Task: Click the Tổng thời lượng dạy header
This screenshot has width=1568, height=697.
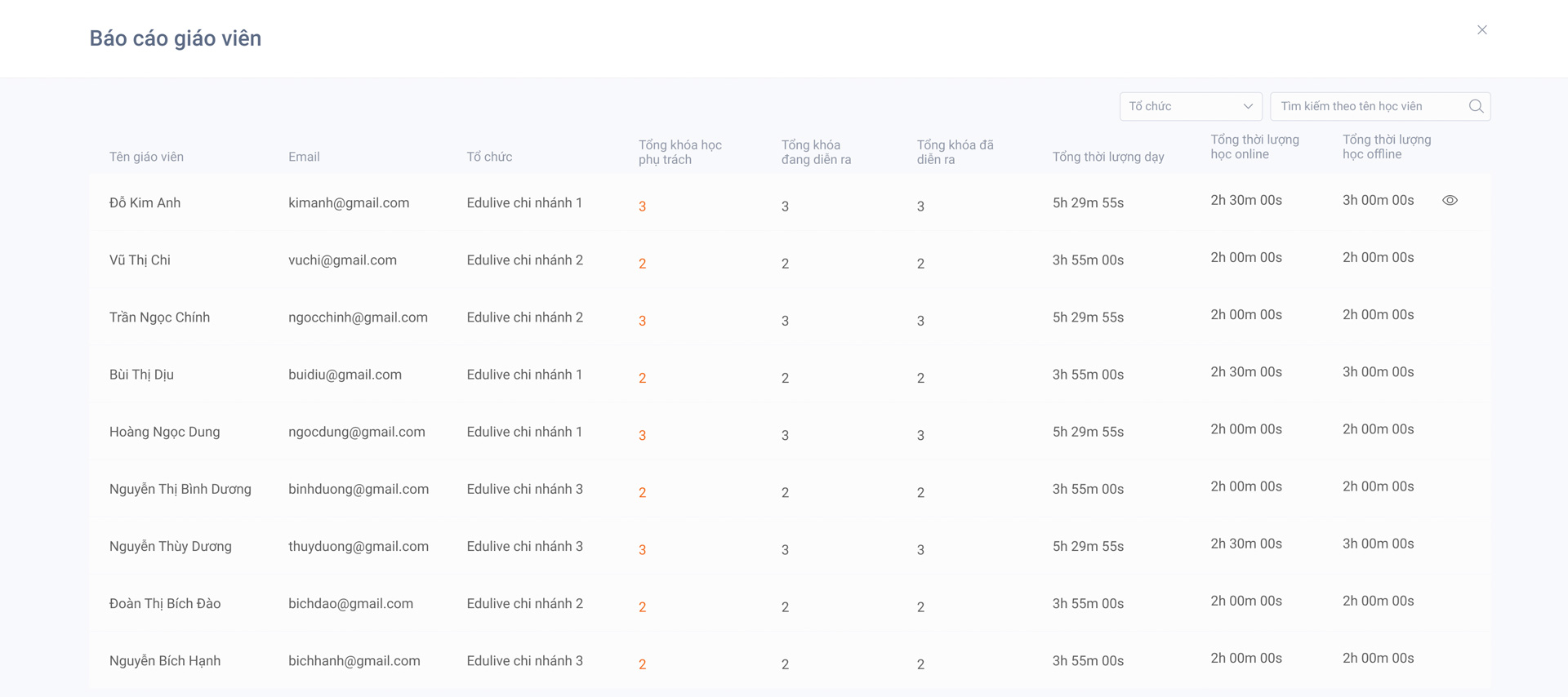Action: 1107,157
